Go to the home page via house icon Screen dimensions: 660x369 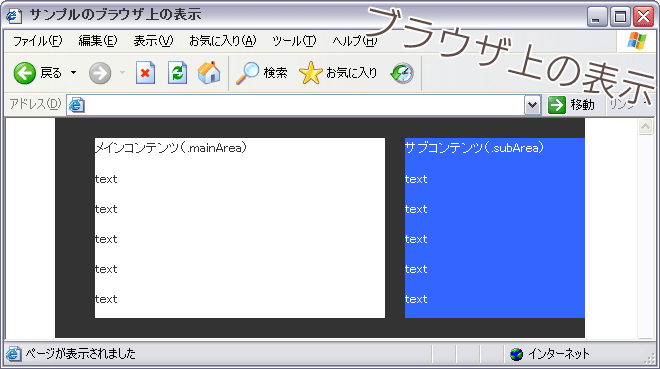tap(209, 73)
